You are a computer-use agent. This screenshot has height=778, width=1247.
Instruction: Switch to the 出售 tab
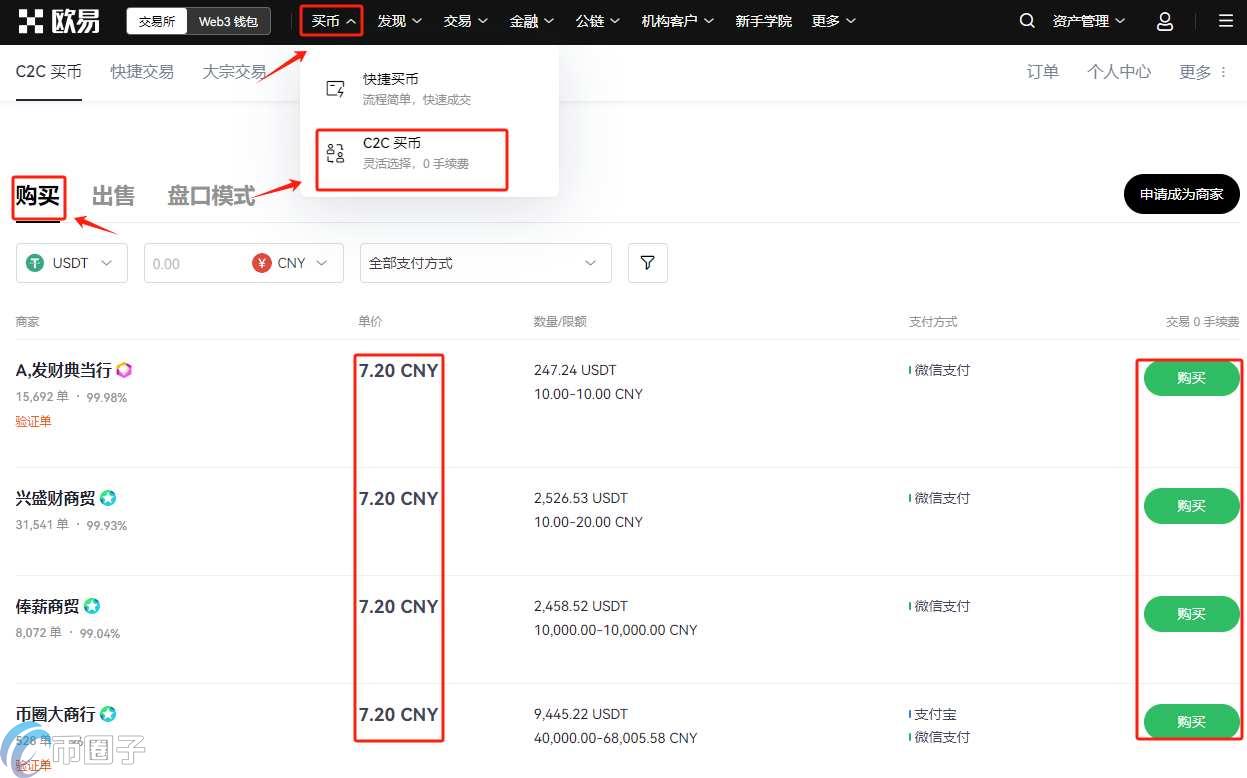[x=112, y=195]
